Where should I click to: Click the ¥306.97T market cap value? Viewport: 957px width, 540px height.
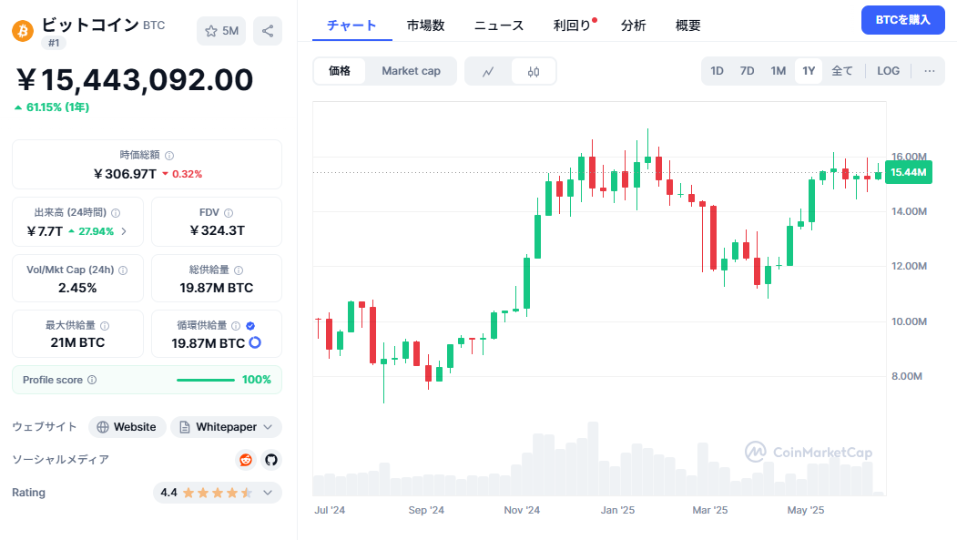pyautogui.click(x=125, y=174)
